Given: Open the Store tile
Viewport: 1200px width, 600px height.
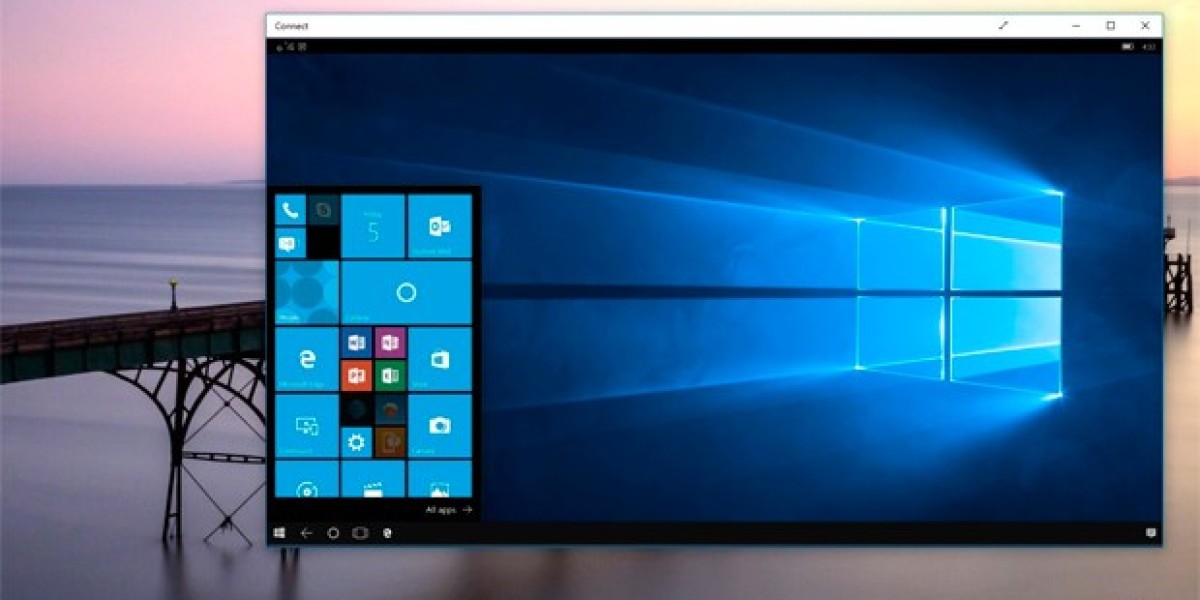Looking at the screenshot, I should tap(440, 359).
